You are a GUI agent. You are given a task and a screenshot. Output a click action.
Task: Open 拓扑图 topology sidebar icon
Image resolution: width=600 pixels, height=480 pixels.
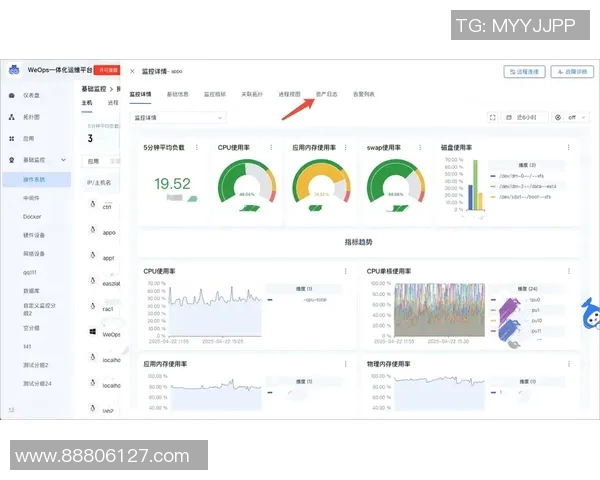coord(11,117)
